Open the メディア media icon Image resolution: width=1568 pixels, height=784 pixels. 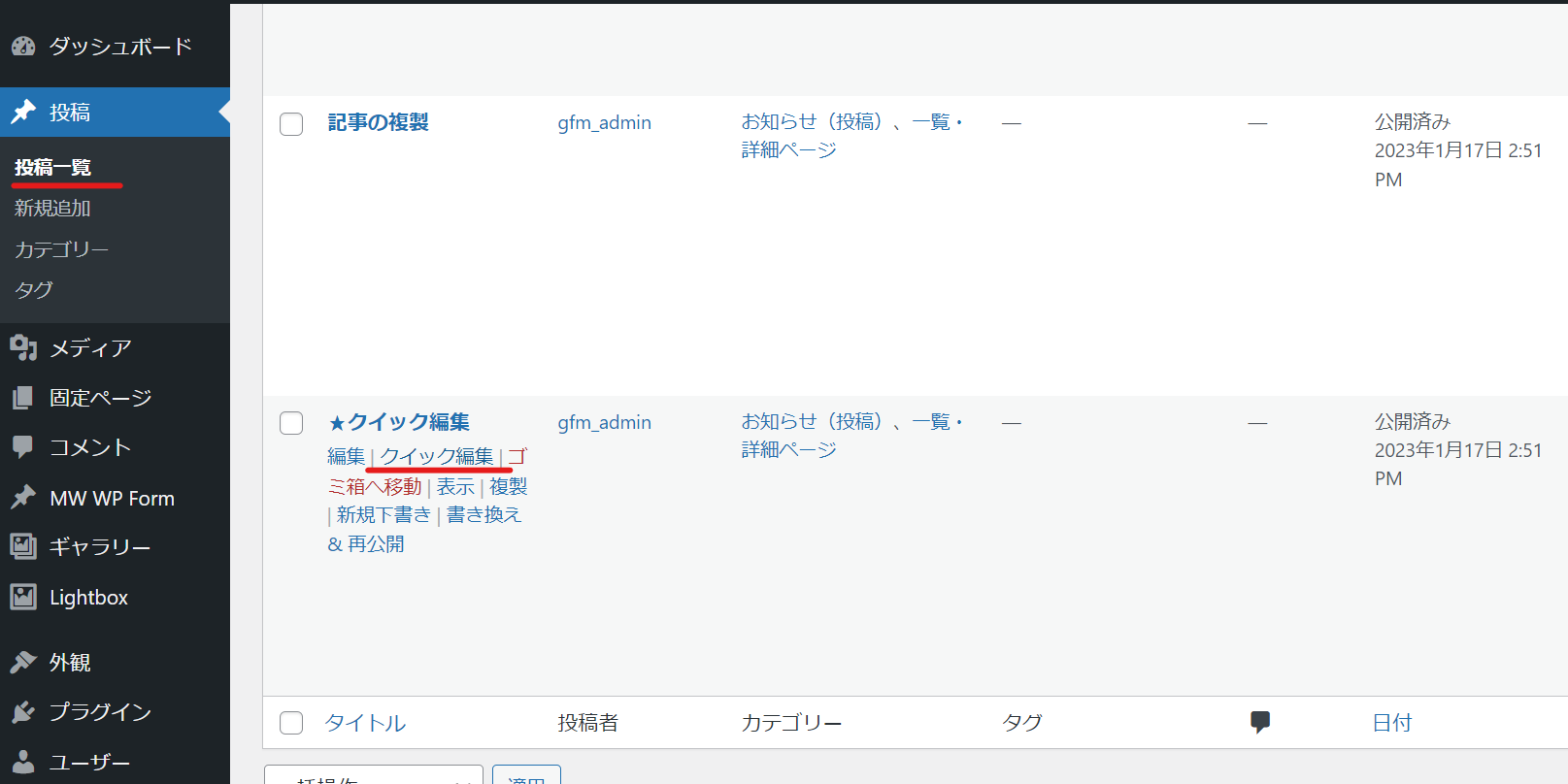point(23,347)
